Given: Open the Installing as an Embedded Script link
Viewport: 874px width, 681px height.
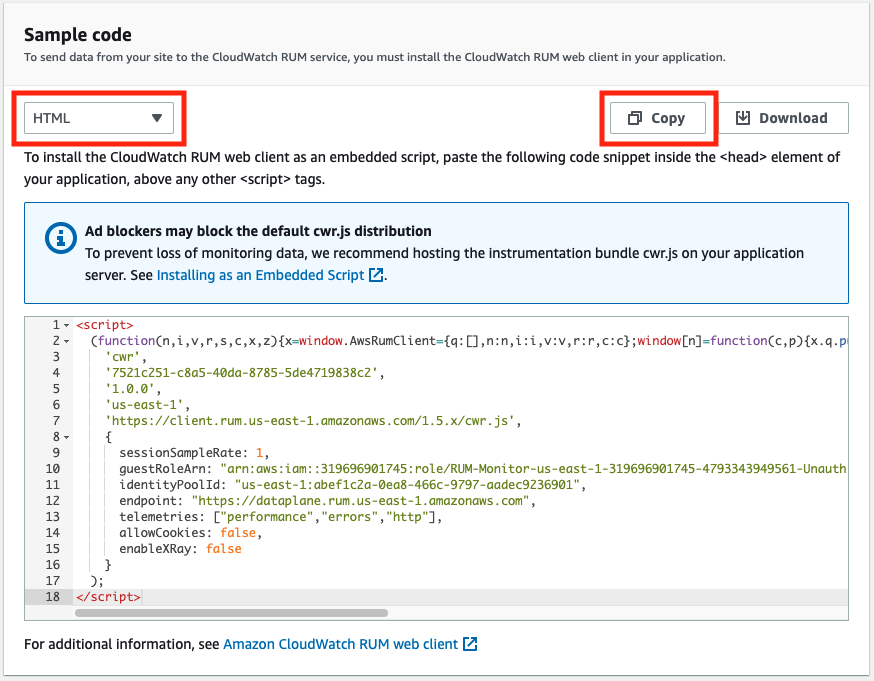Looking at the screenshot, I should coord(270,275).
